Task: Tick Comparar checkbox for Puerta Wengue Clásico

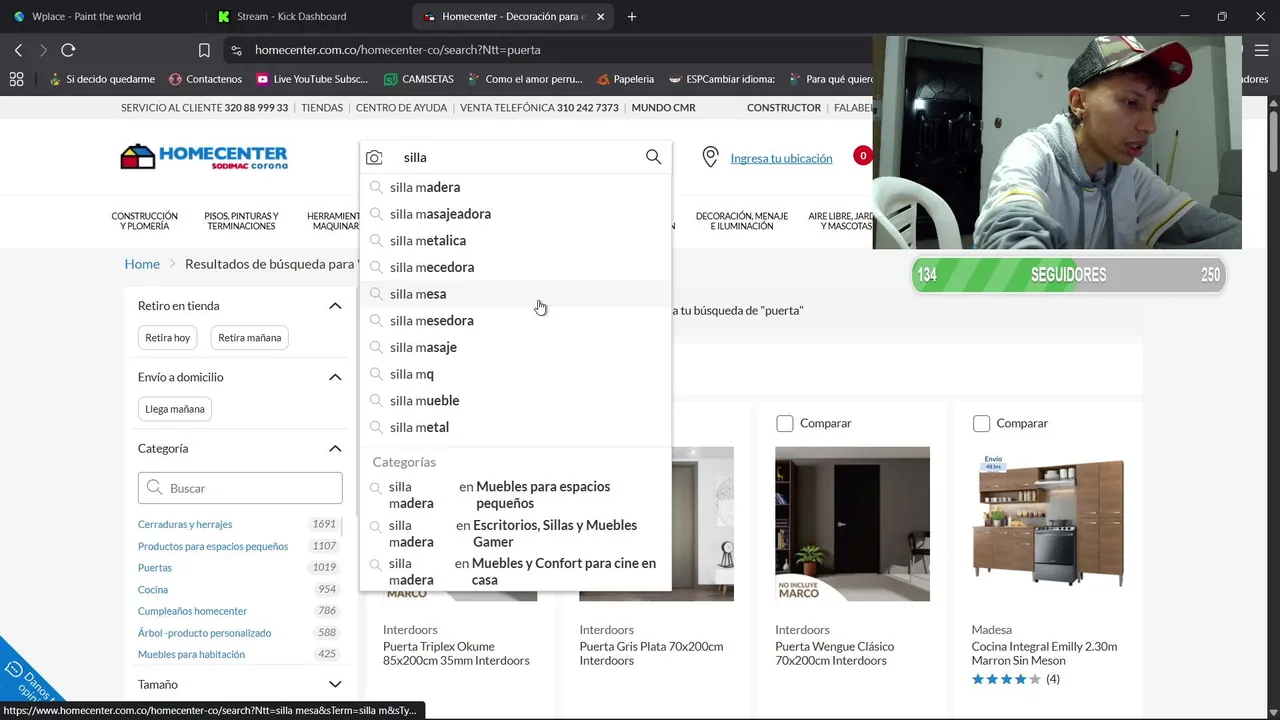Action: (x=785, y=424)
